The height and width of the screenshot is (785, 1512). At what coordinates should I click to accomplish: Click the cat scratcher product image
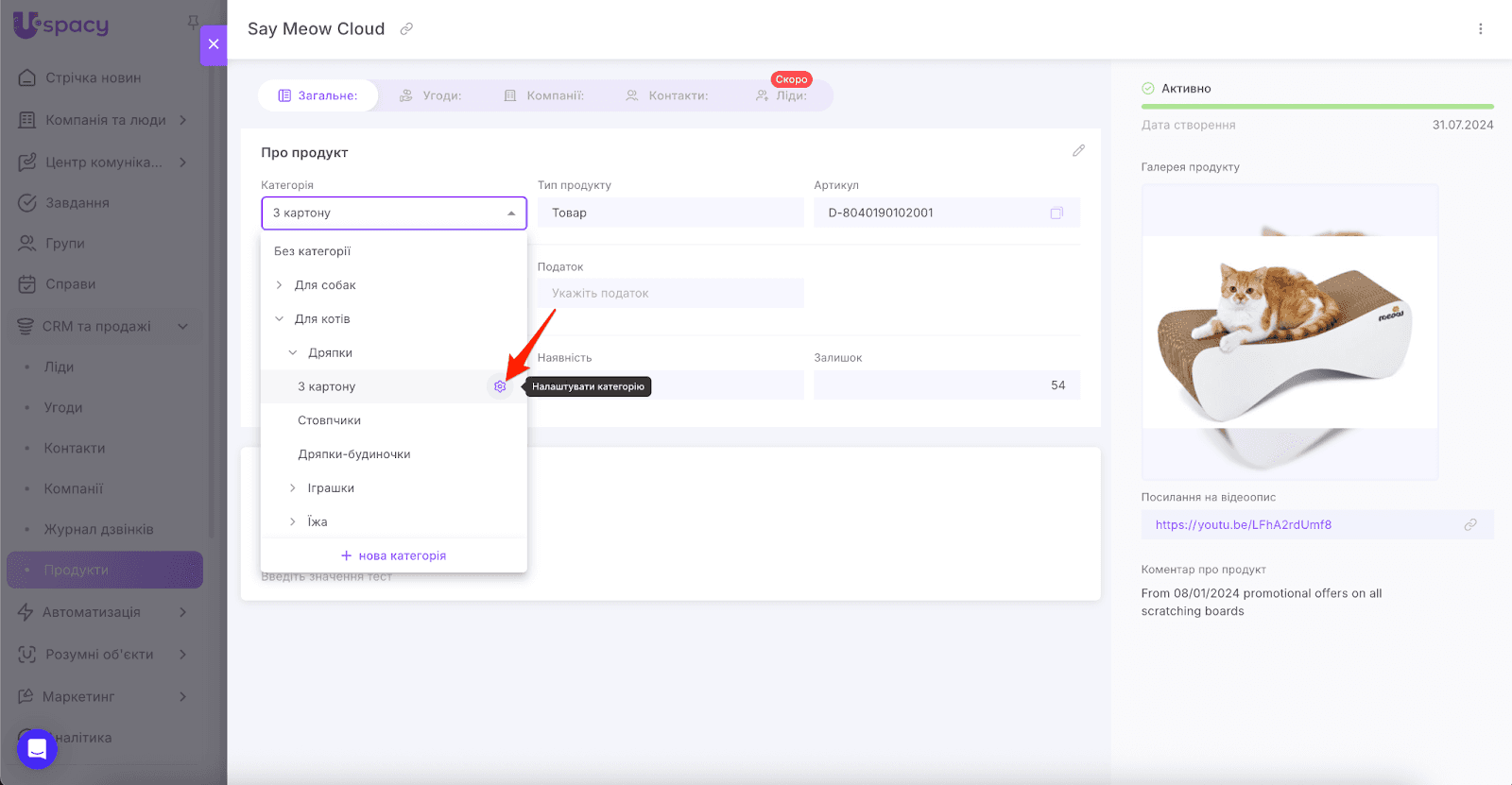(x=1289, y=331)
